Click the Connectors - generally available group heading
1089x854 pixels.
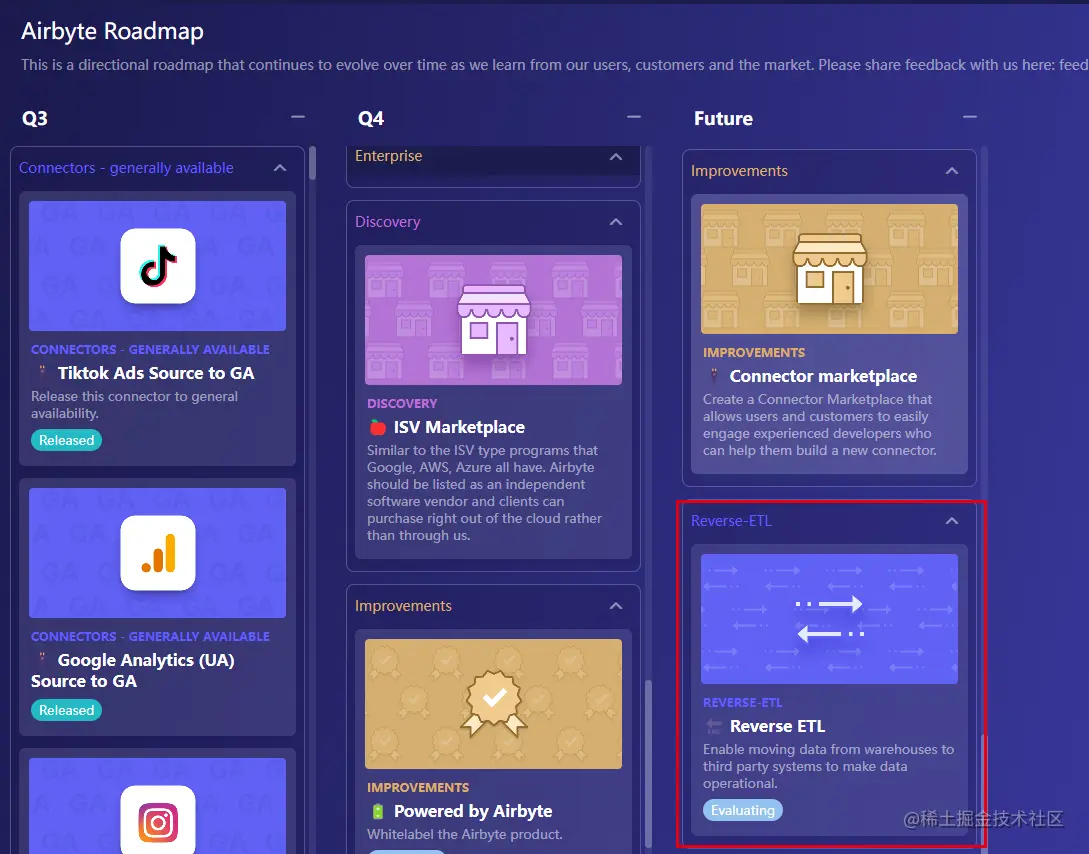pos(126,168)
